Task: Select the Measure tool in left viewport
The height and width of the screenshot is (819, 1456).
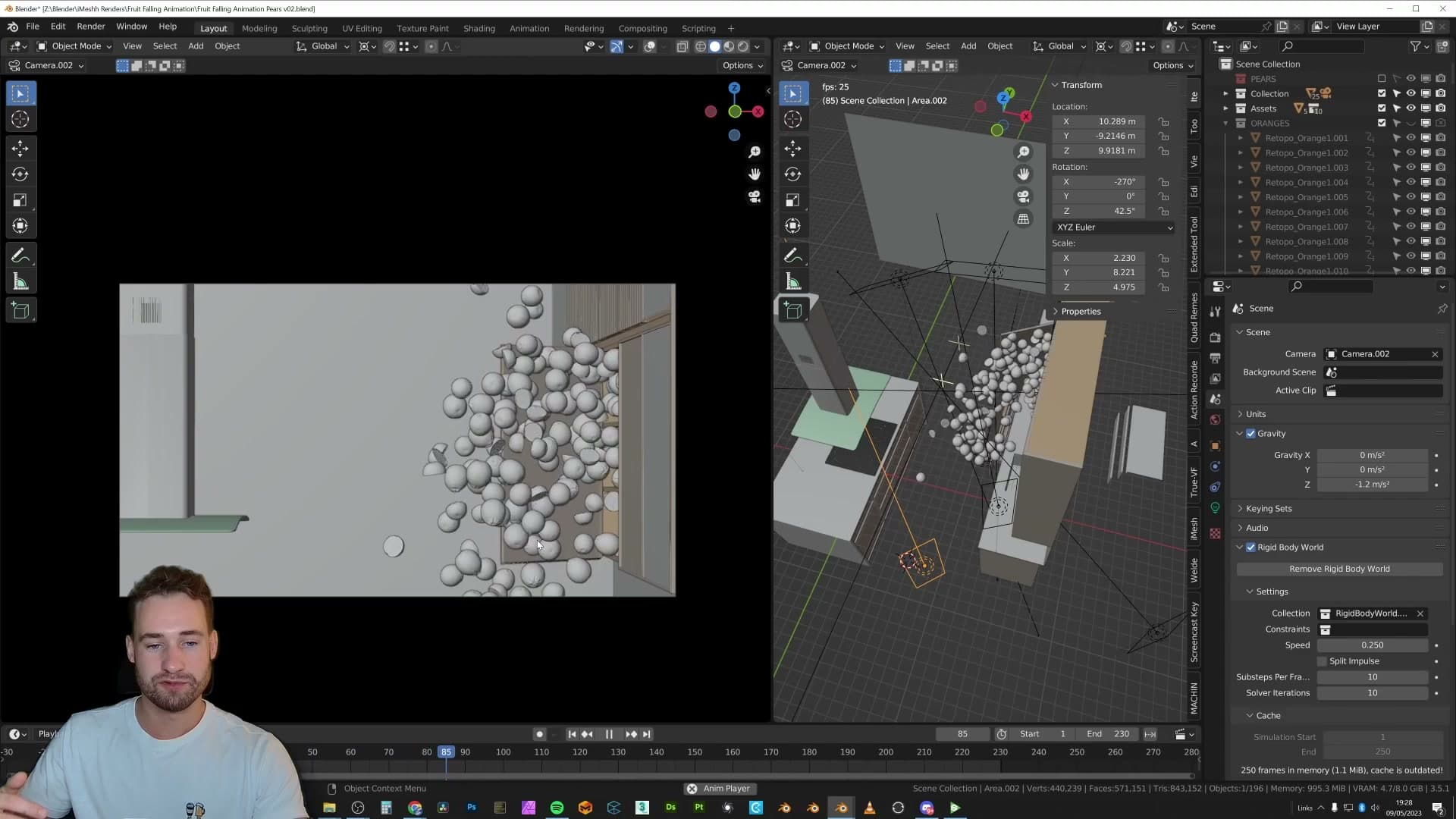Action: 20,283
